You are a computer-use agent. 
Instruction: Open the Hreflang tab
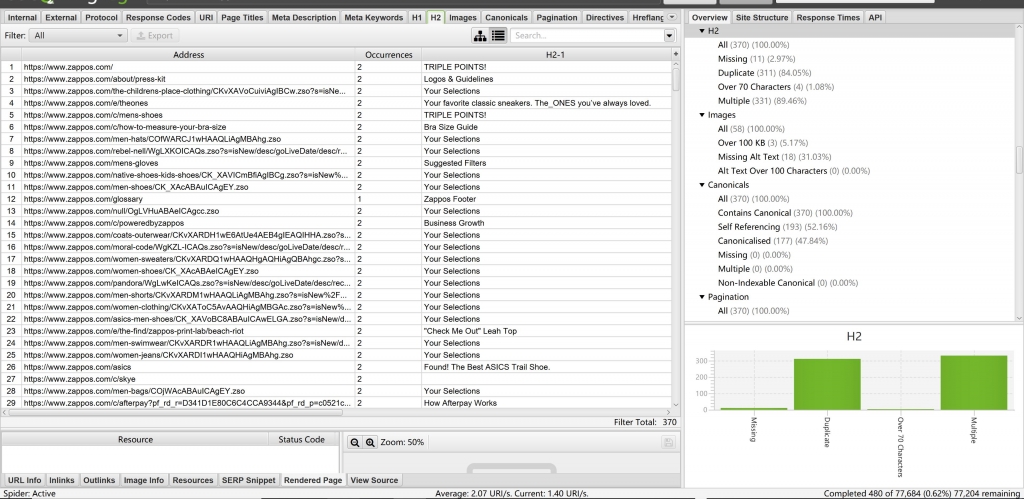click(x=648, y=18)
